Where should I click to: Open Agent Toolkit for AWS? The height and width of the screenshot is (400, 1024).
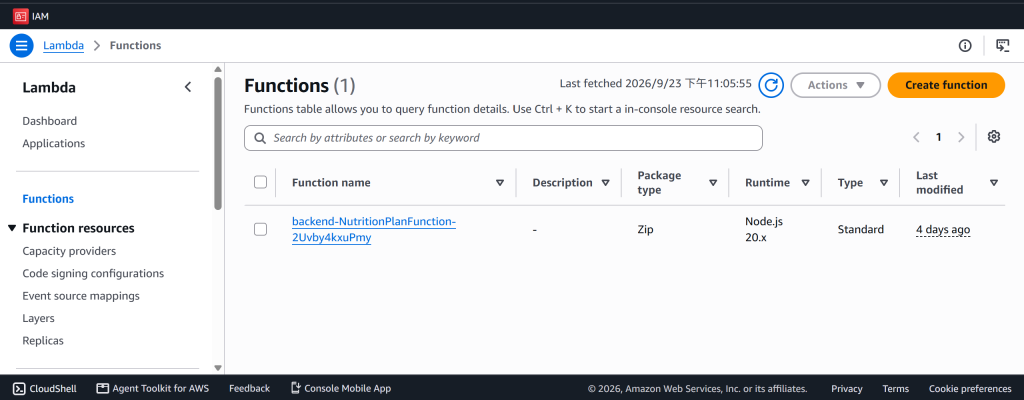[153, 388]
